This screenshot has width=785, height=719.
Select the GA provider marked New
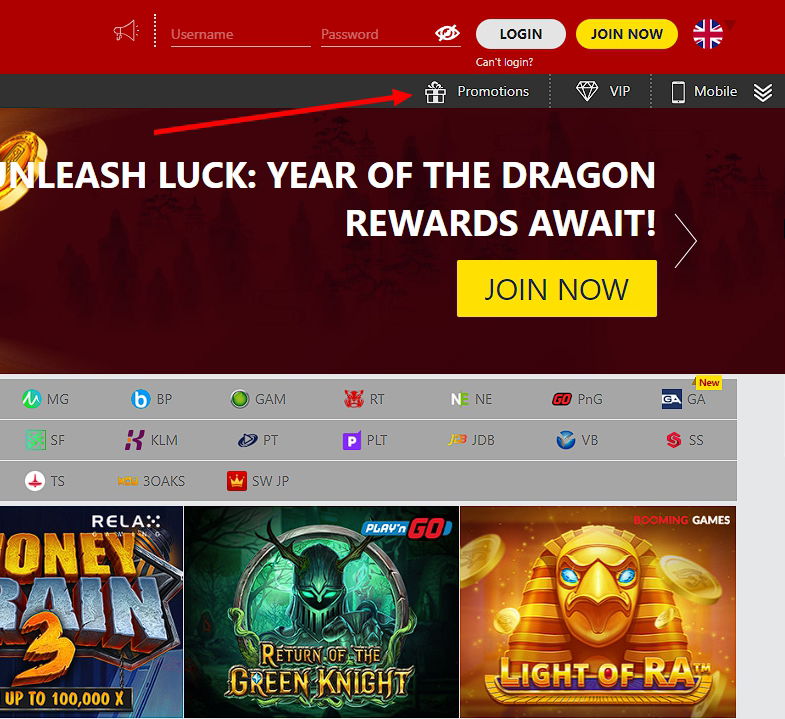click(683, 399)
